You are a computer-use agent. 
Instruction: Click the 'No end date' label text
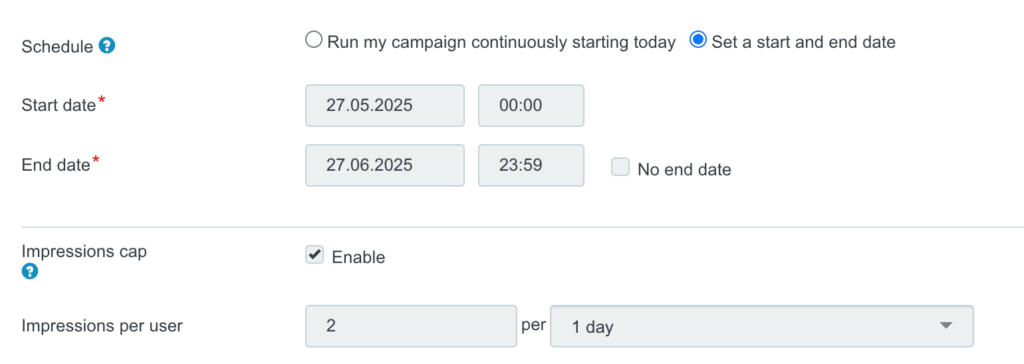pos(684,170)
